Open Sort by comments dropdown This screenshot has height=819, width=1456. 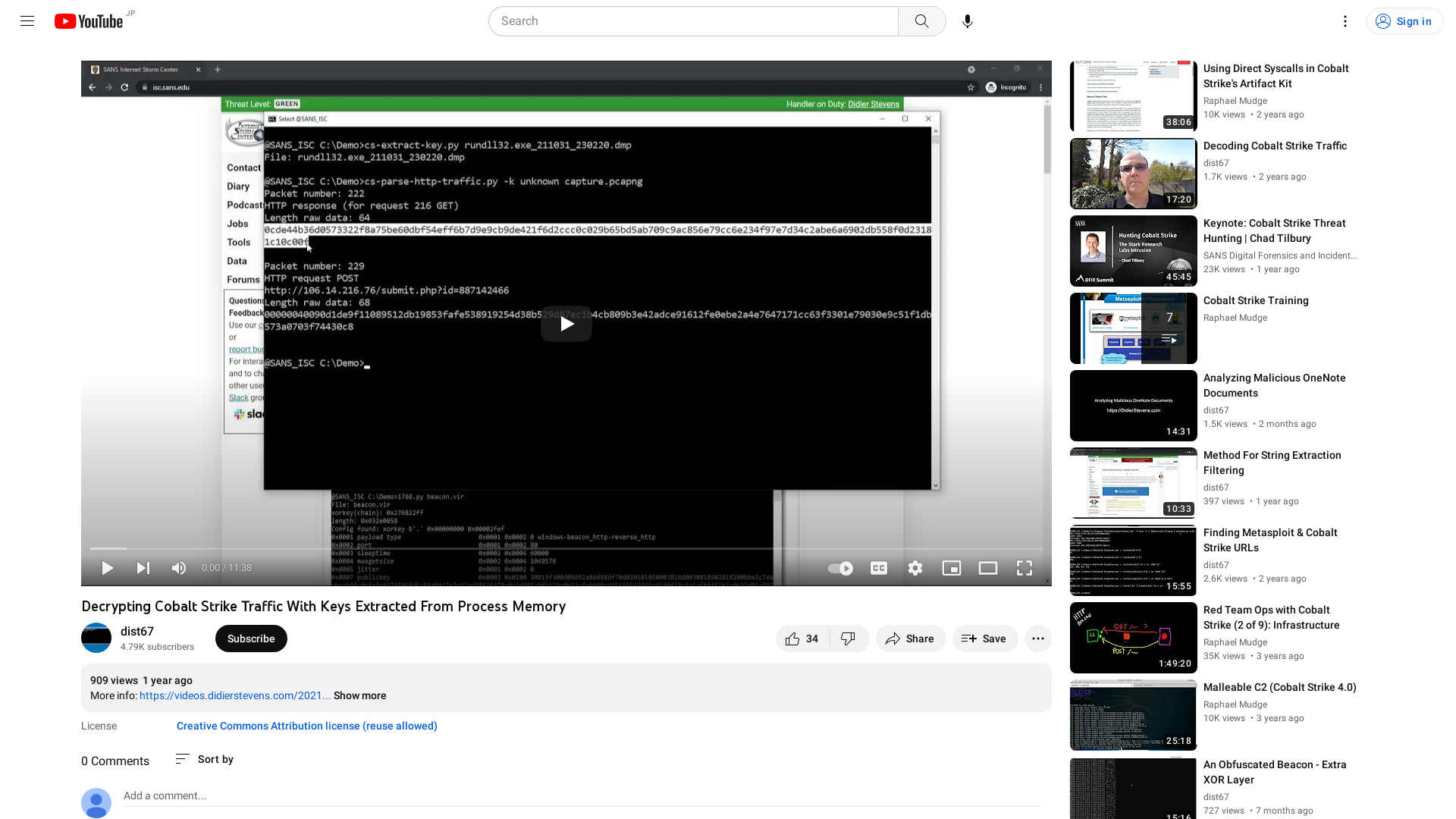point(204,759)
